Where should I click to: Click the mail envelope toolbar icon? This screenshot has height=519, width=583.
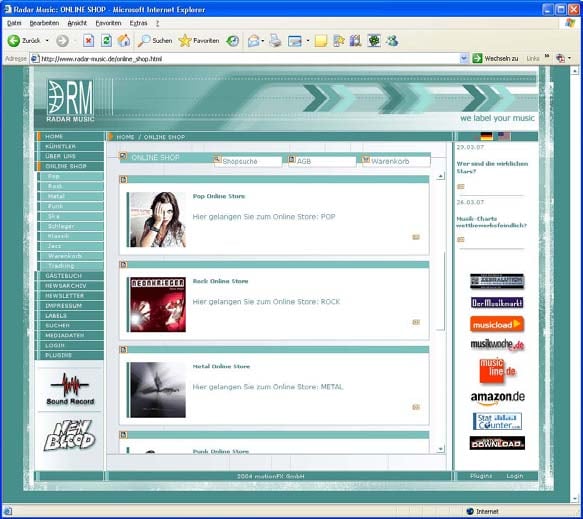pyautogui.click(x=254, y=41)
